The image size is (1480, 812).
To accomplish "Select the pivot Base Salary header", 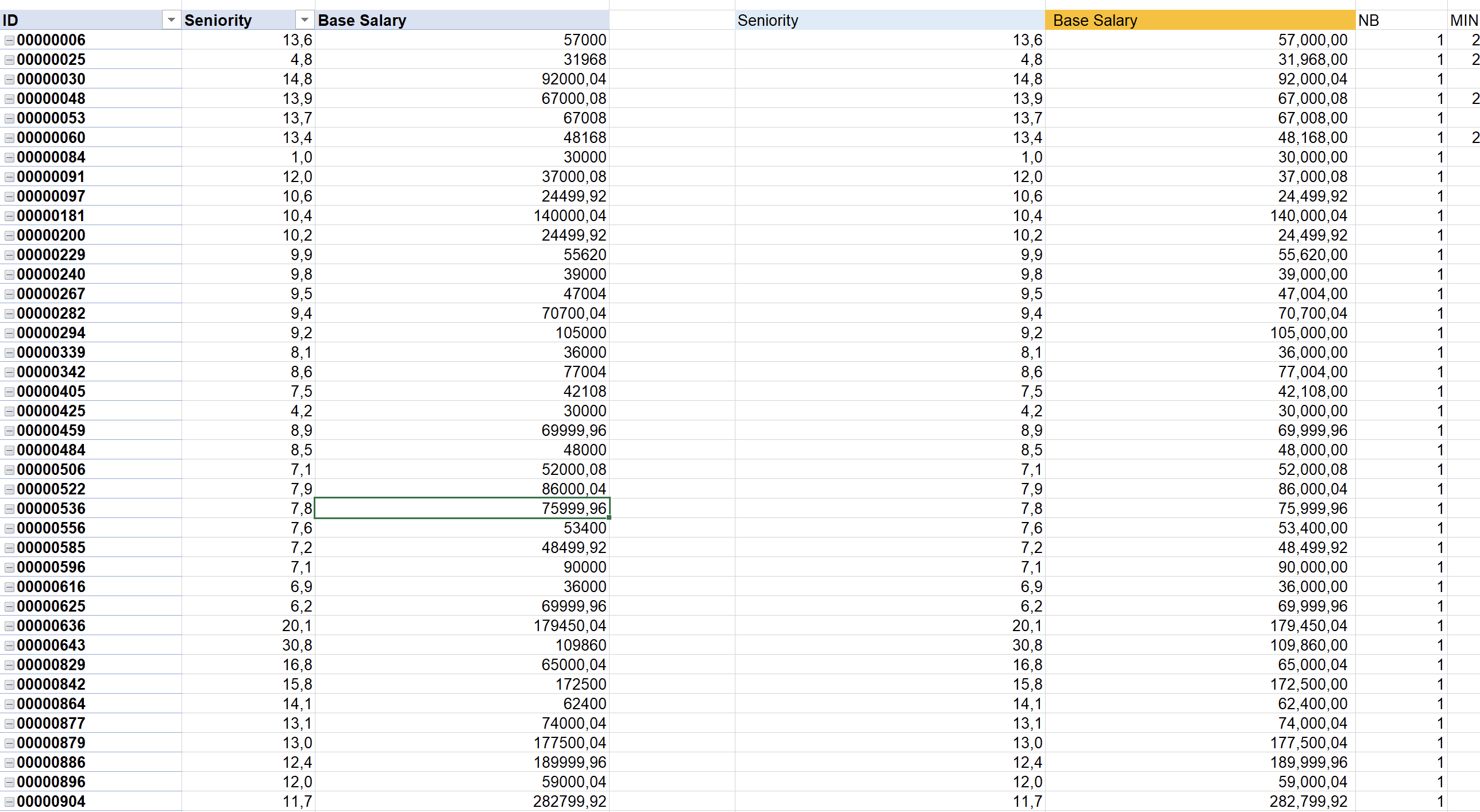I will tap(461, 20).
